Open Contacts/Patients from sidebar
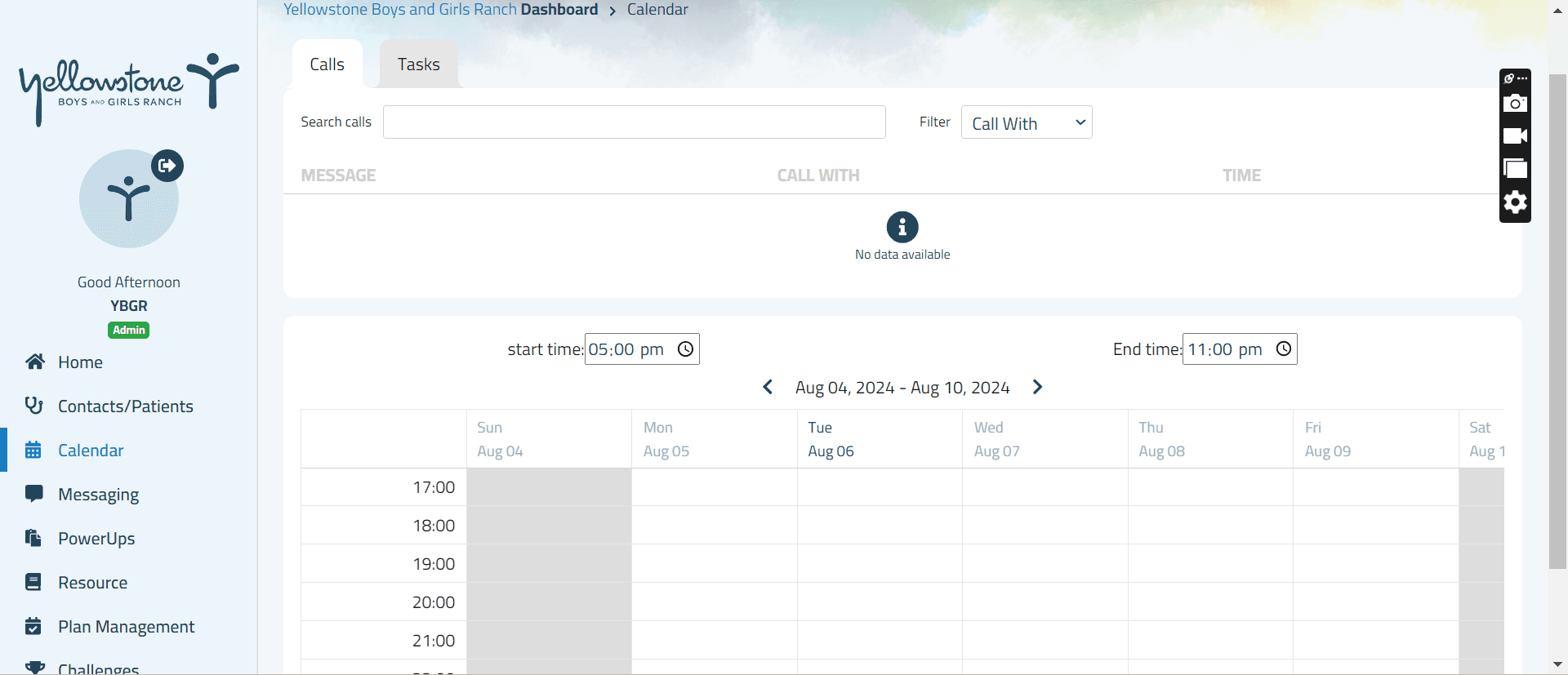The width and height of the screenshot is (1568, 675). coord(125,406)
